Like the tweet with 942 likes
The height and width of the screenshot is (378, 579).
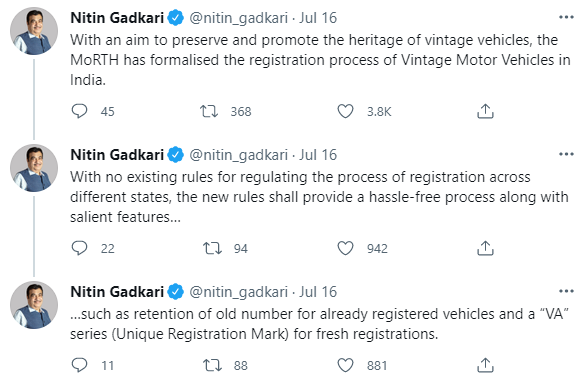pos(345,248)
